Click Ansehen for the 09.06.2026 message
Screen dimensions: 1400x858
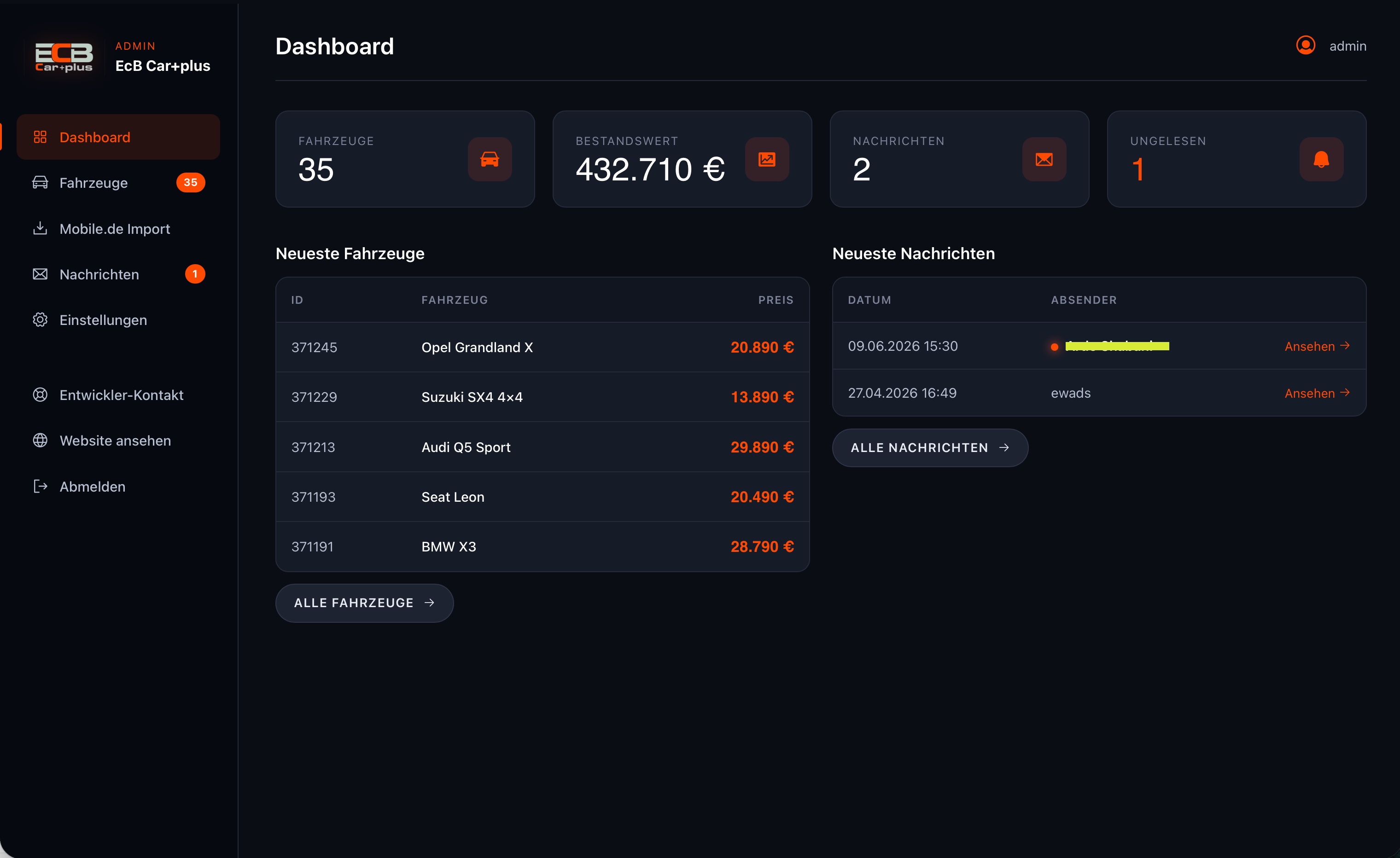point(1317,346)
